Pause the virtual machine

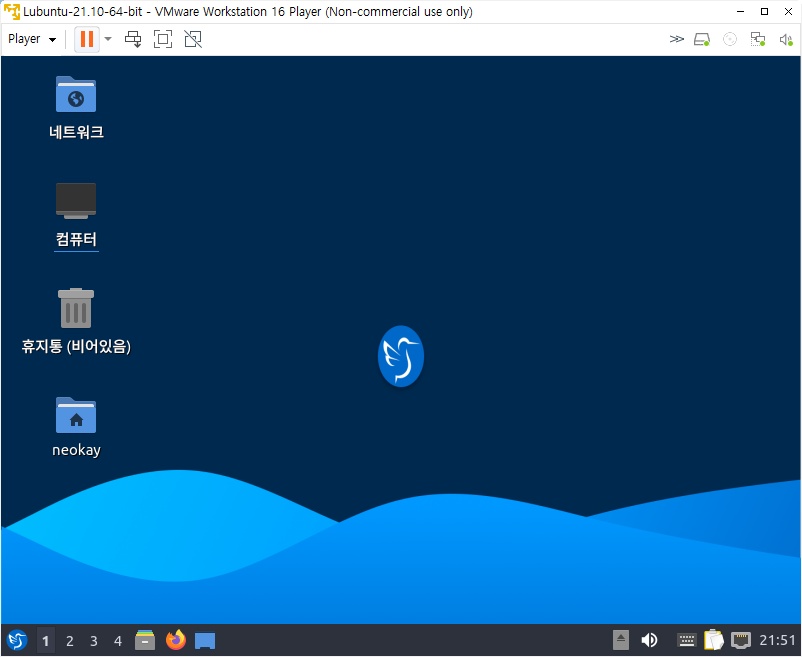pyautogui.click(x=87, y=39)
